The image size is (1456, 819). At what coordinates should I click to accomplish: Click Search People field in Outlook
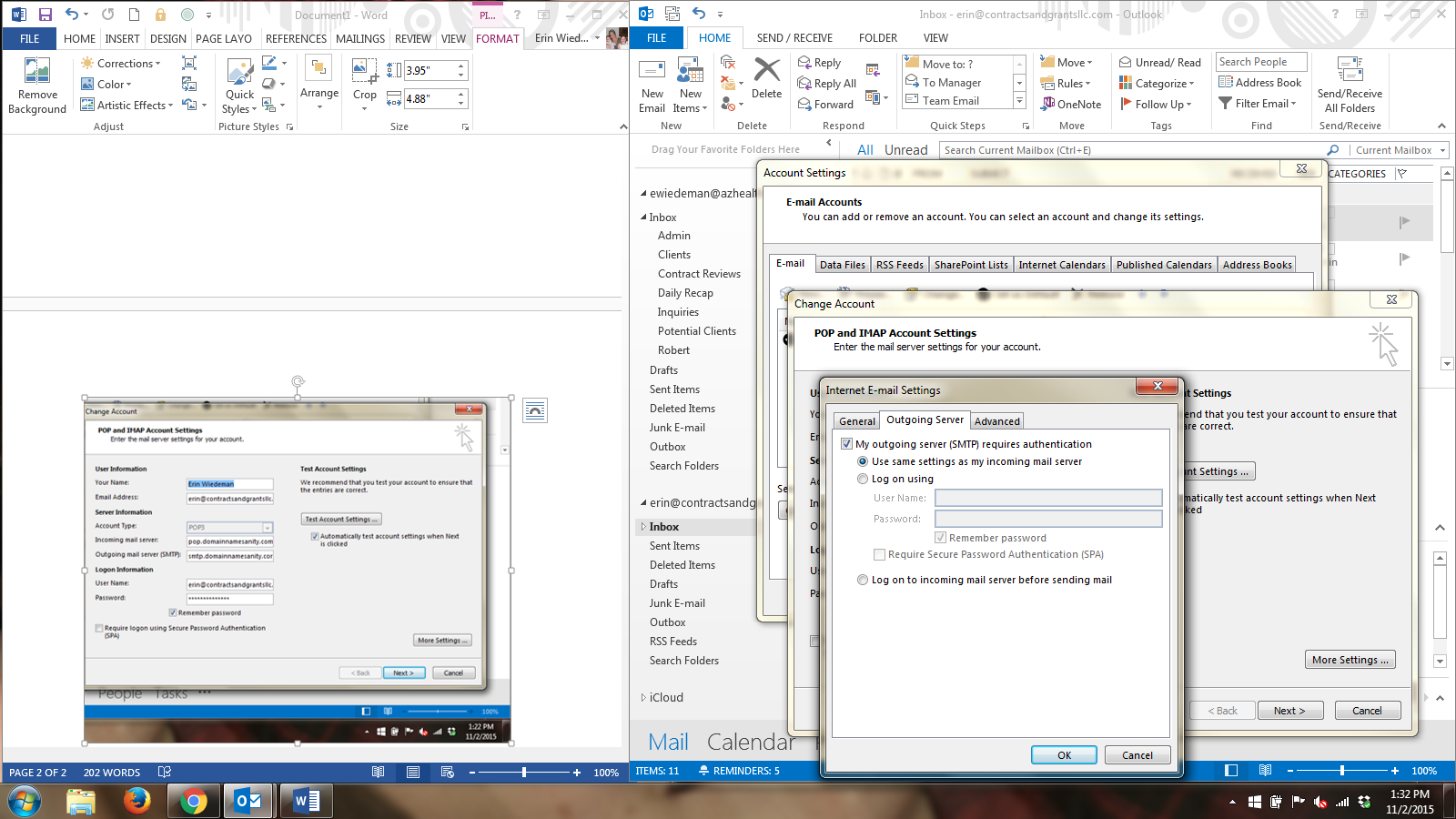pyautogui.click(x=1261, y=62)
